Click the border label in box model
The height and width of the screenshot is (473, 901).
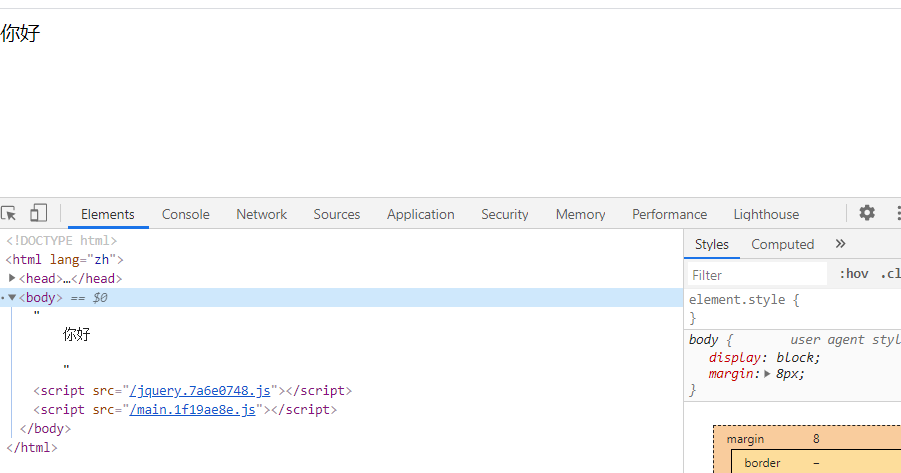(762, 463)
